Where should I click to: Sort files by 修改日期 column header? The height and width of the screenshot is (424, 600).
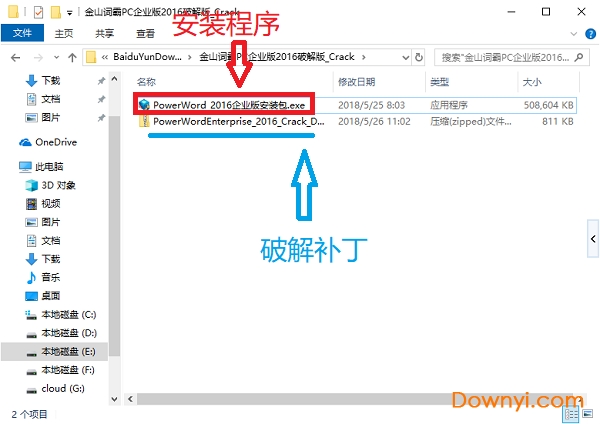coord(356,81)
